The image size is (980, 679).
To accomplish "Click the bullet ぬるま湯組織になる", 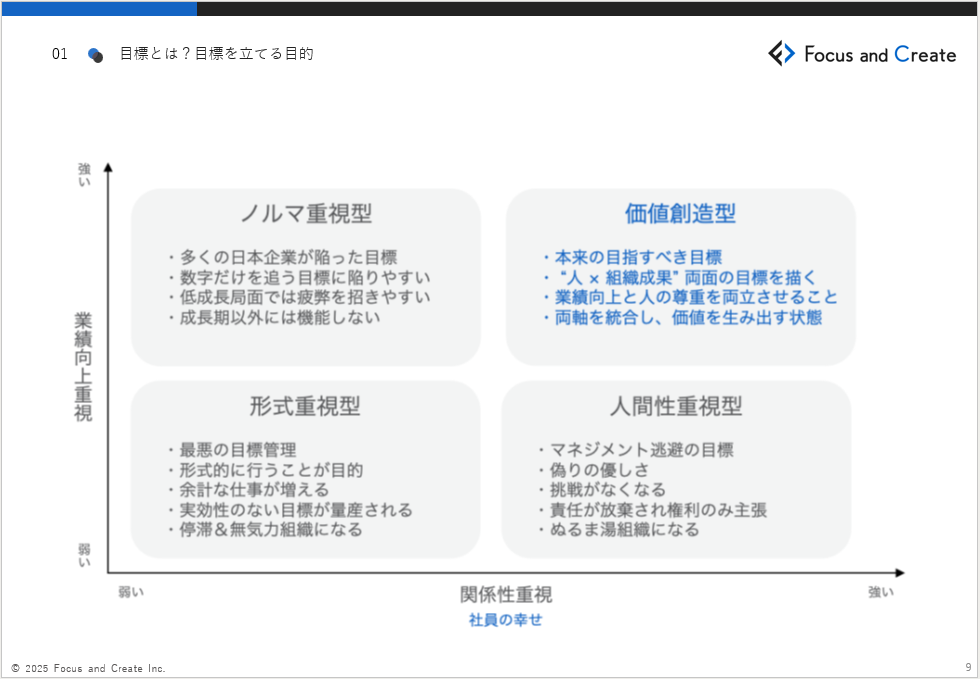I will (x=625, y=529).
